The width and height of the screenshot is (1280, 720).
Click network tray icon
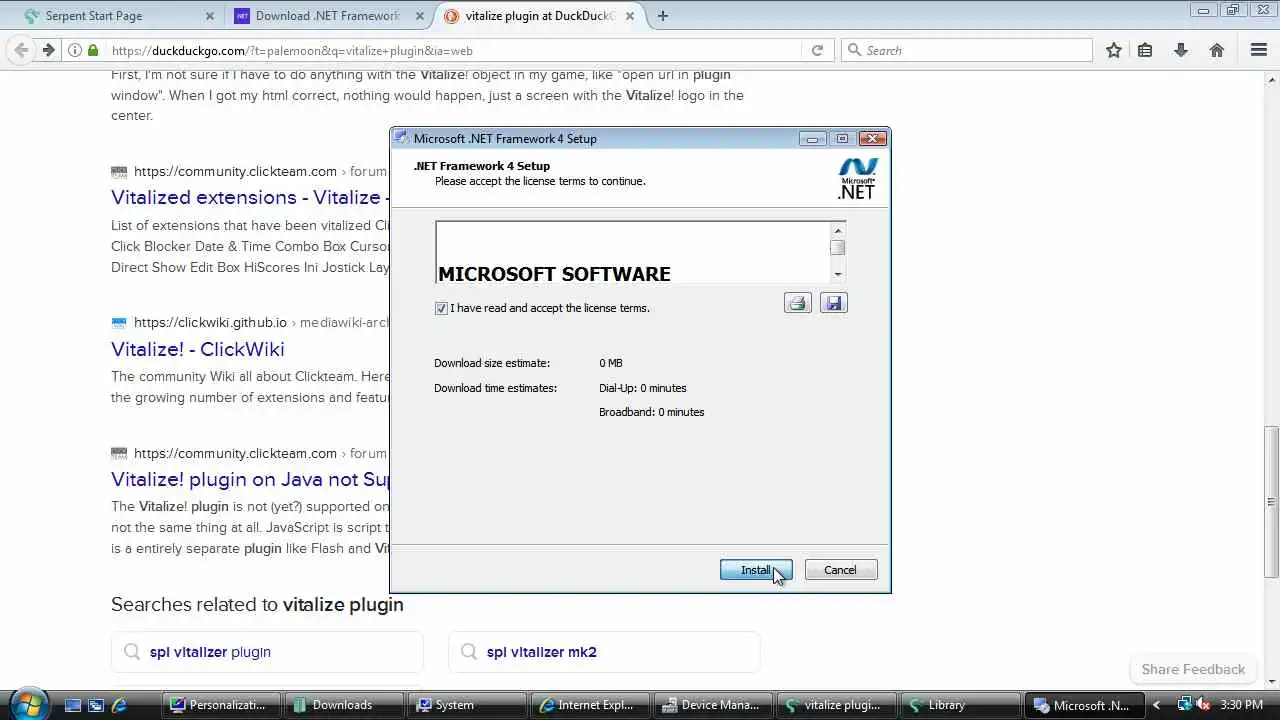1184,705
